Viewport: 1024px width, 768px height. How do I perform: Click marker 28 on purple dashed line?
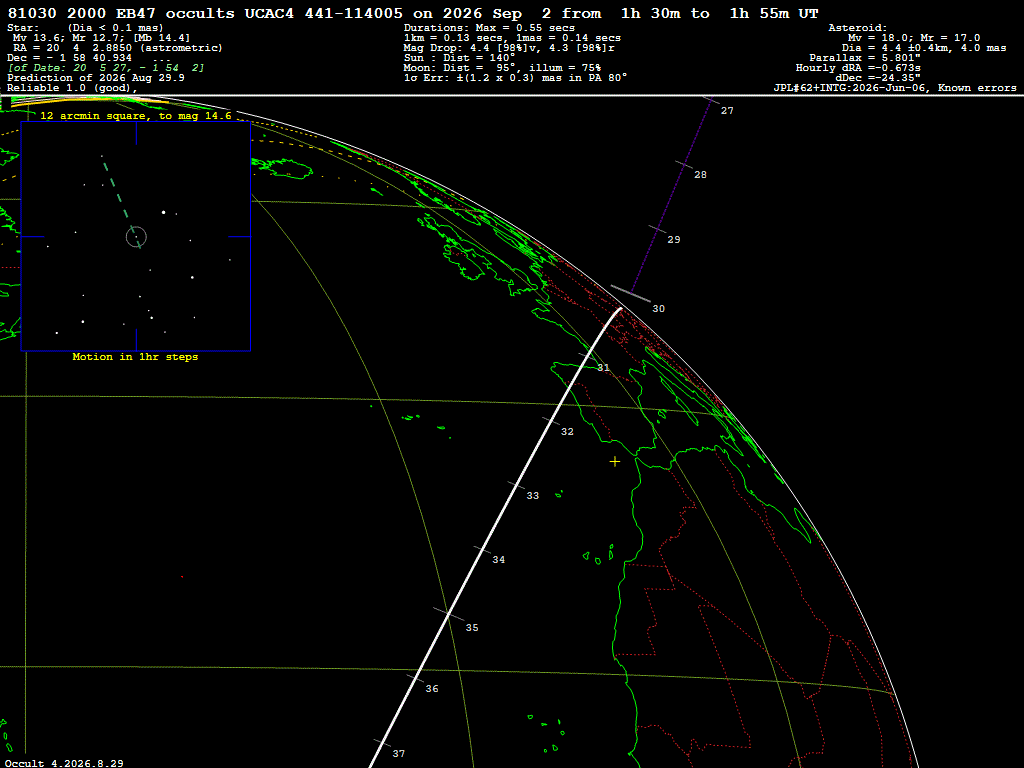coord(700,175)
